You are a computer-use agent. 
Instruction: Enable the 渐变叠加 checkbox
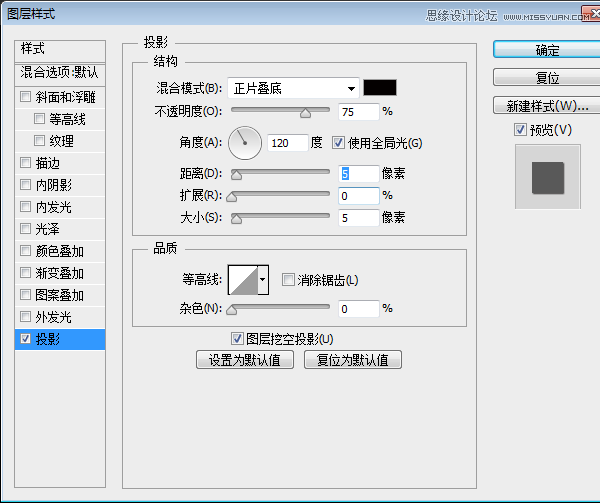click(25, 273)
